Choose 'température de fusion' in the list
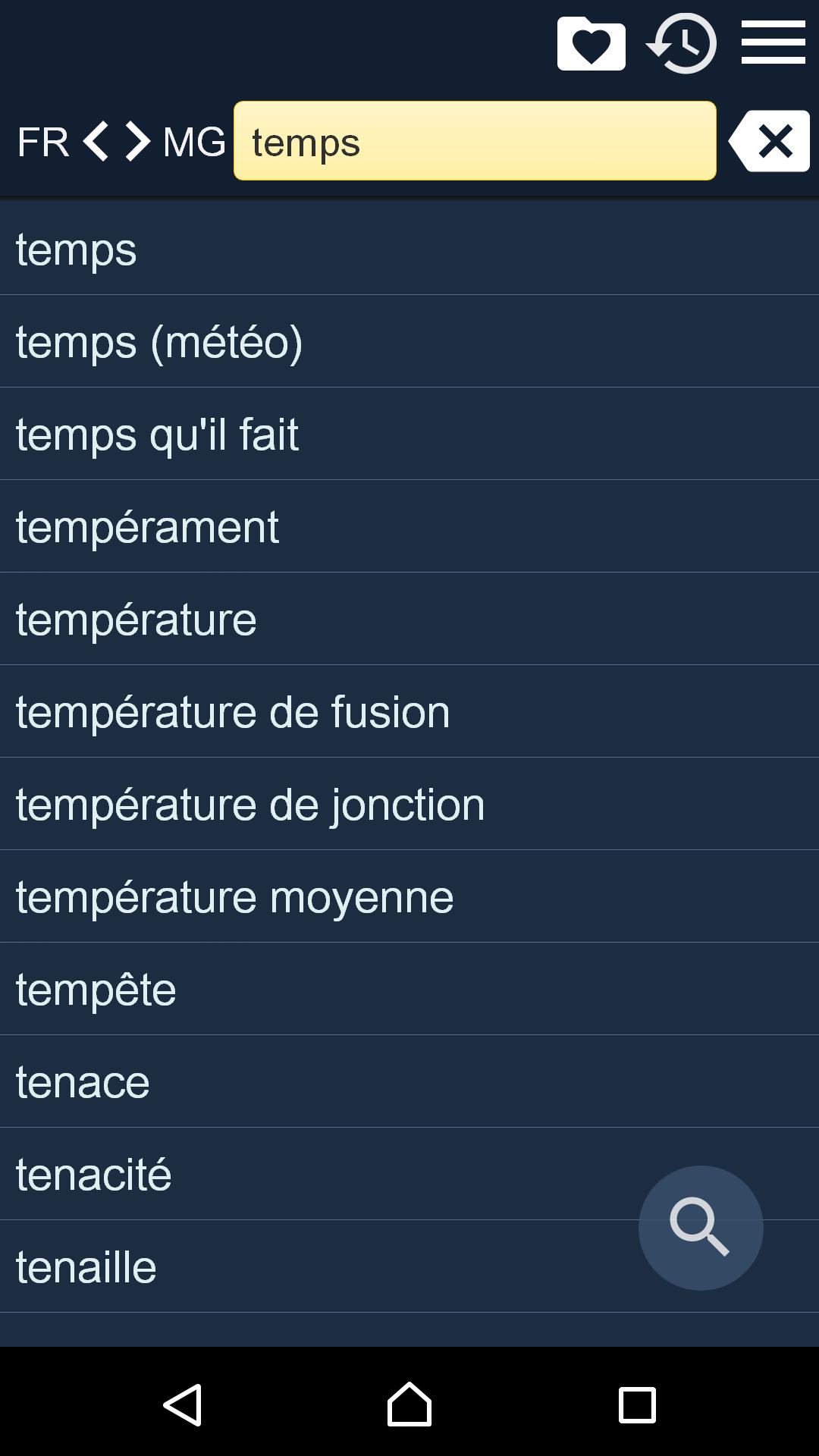This screenshot has width=819, height=1456. (409, 711)
